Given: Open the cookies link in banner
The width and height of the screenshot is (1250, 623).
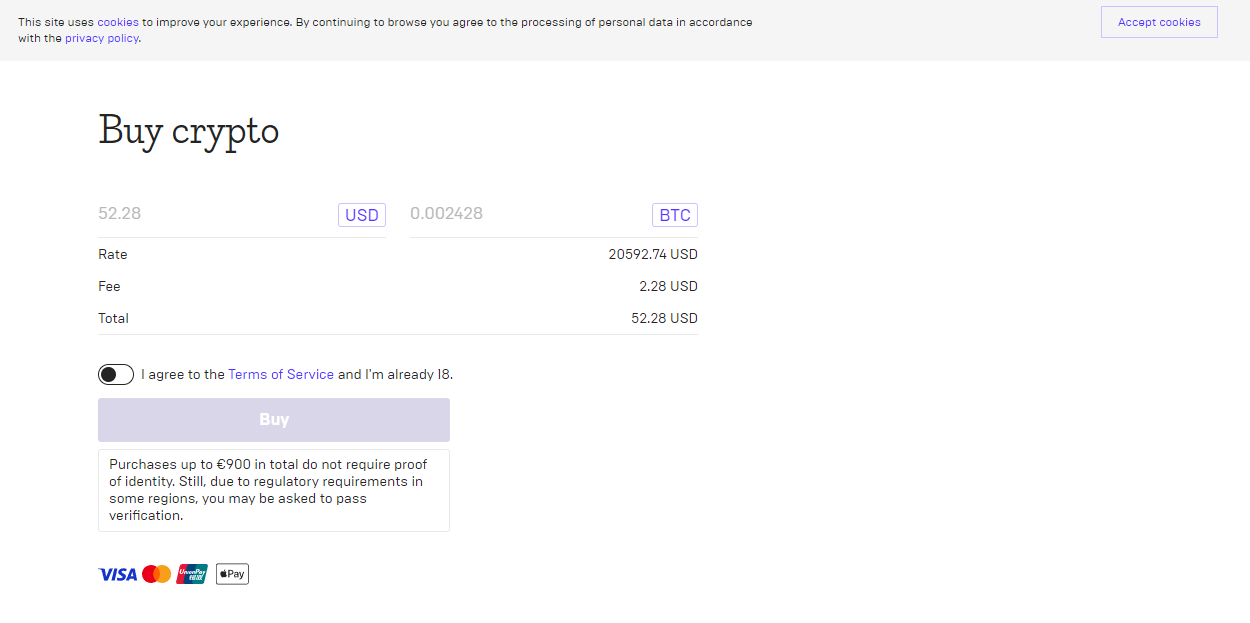Looking at the screenshot, I should pos(118,22).
